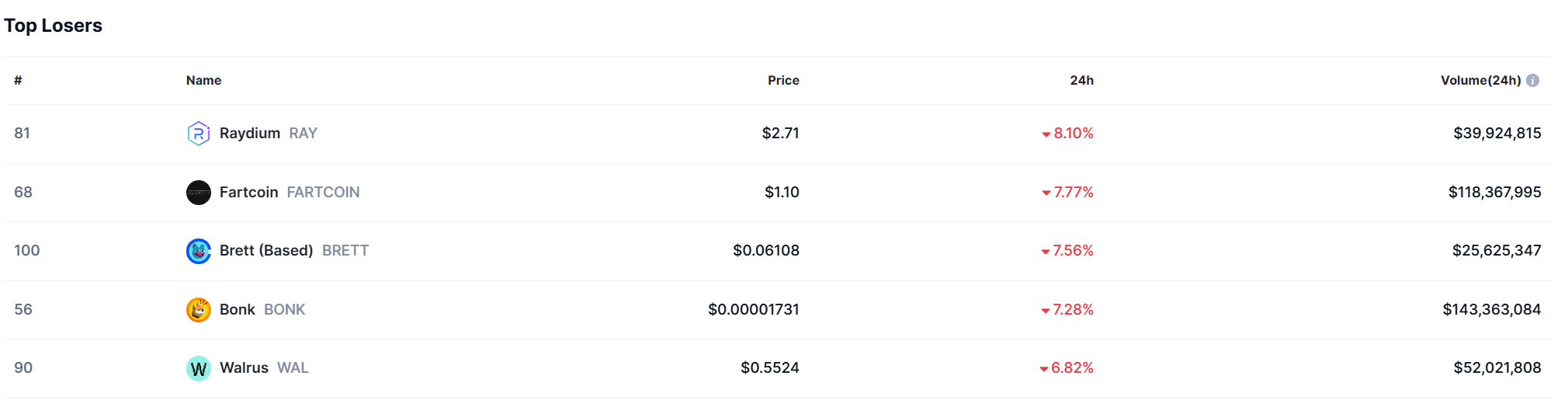The height and width of the screenshot is (407, 1568).
Task: Sort by the Name column header
Action: click(x=203, y=81)
